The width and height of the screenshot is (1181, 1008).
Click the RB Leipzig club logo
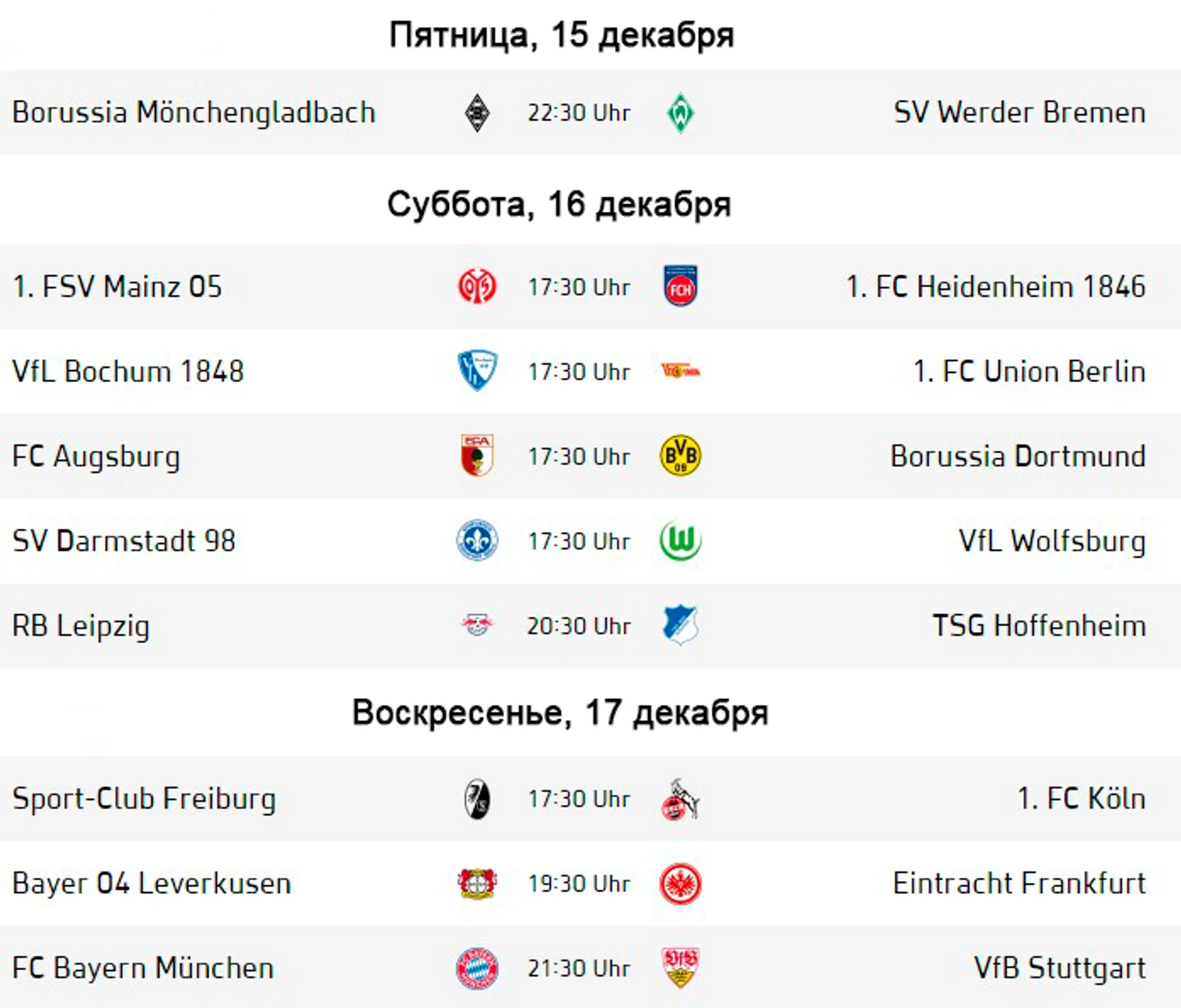(477, 625)
